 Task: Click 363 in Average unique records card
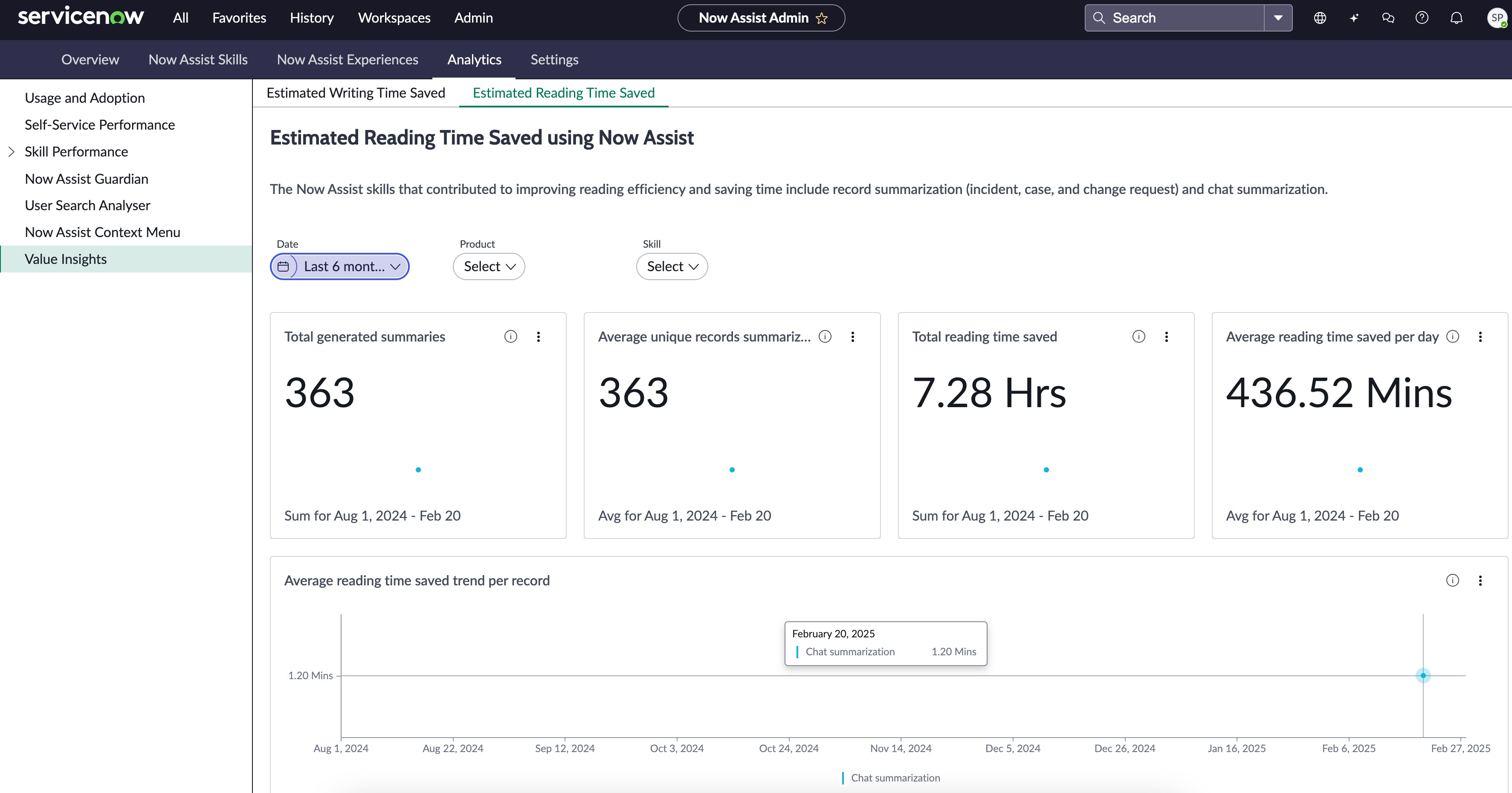click(633, 393)
